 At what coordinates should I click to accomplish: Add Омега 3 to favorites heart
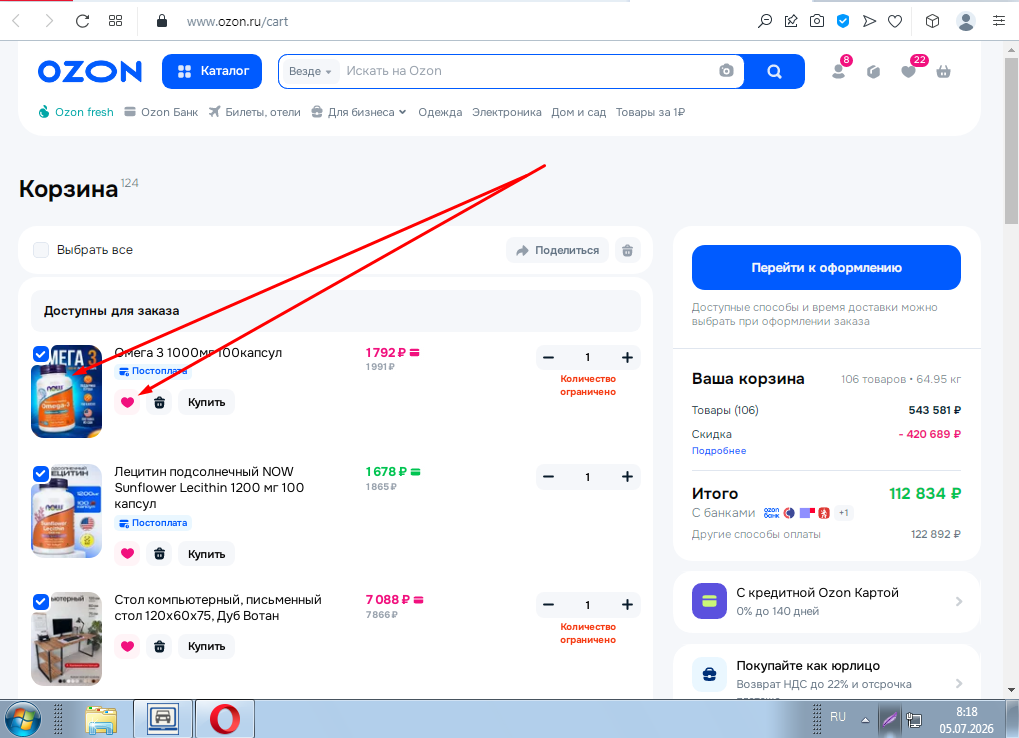point(127,402)
